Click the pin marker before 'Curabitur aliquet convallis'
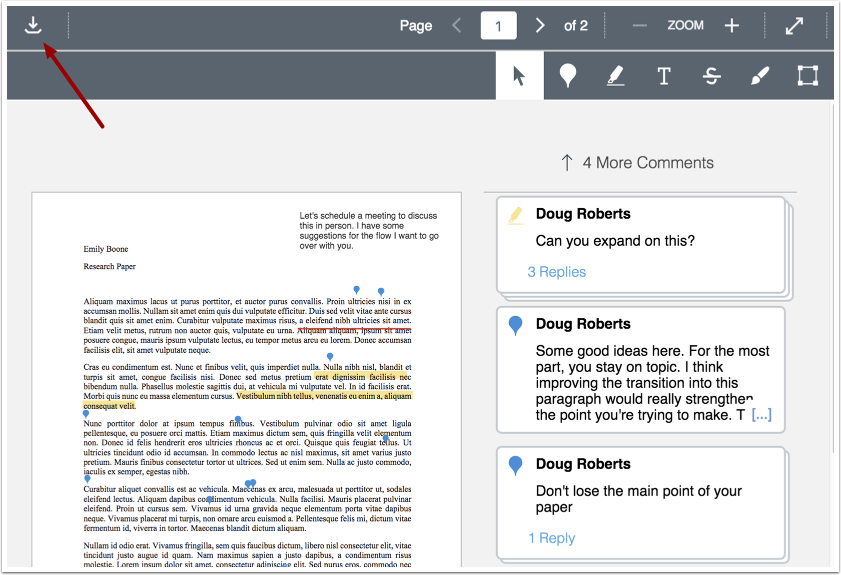 tap(87, 478)
